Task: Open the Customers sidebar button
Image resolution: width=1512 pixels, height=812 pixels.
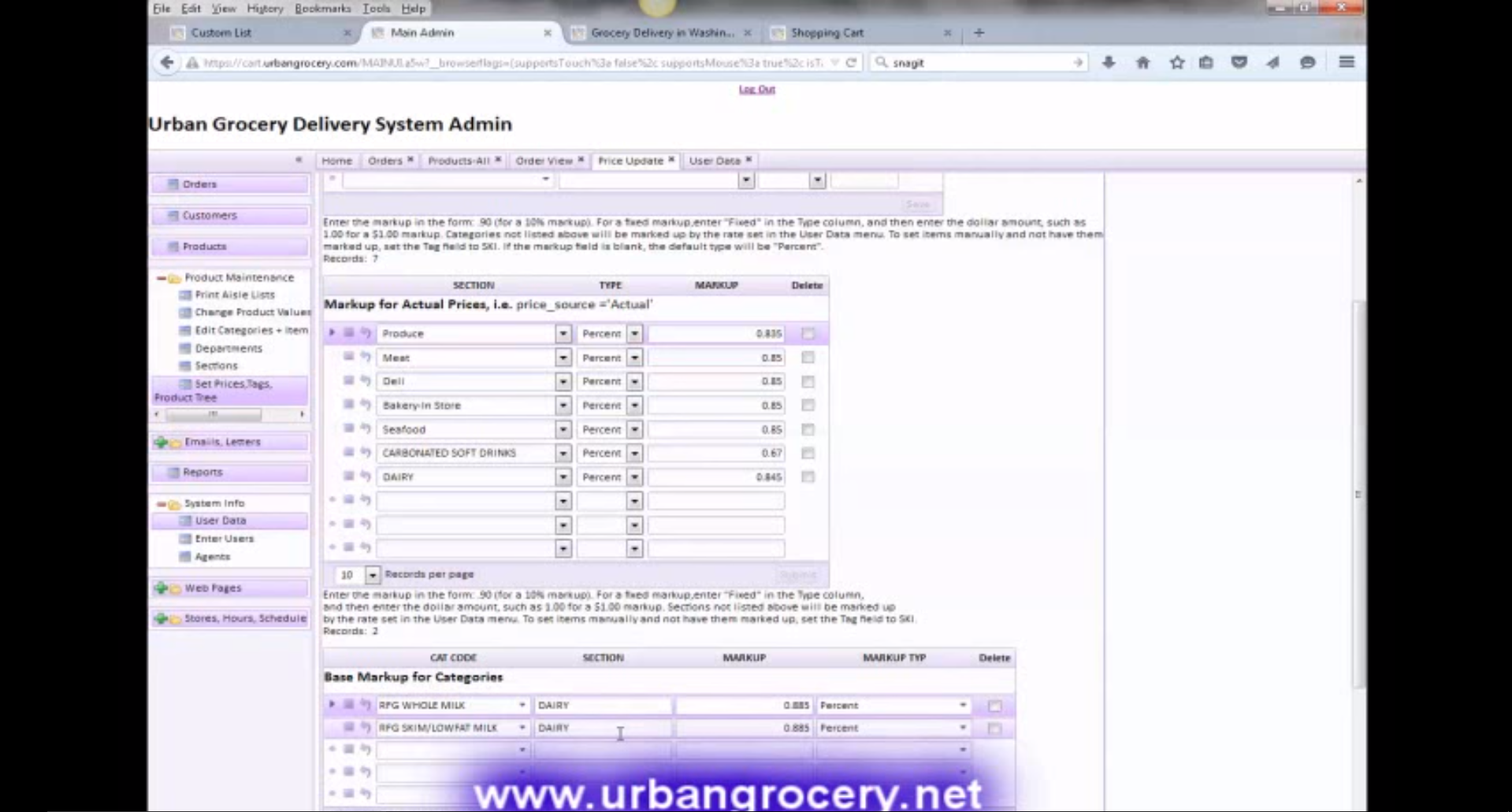Action: tap(229, 215)
